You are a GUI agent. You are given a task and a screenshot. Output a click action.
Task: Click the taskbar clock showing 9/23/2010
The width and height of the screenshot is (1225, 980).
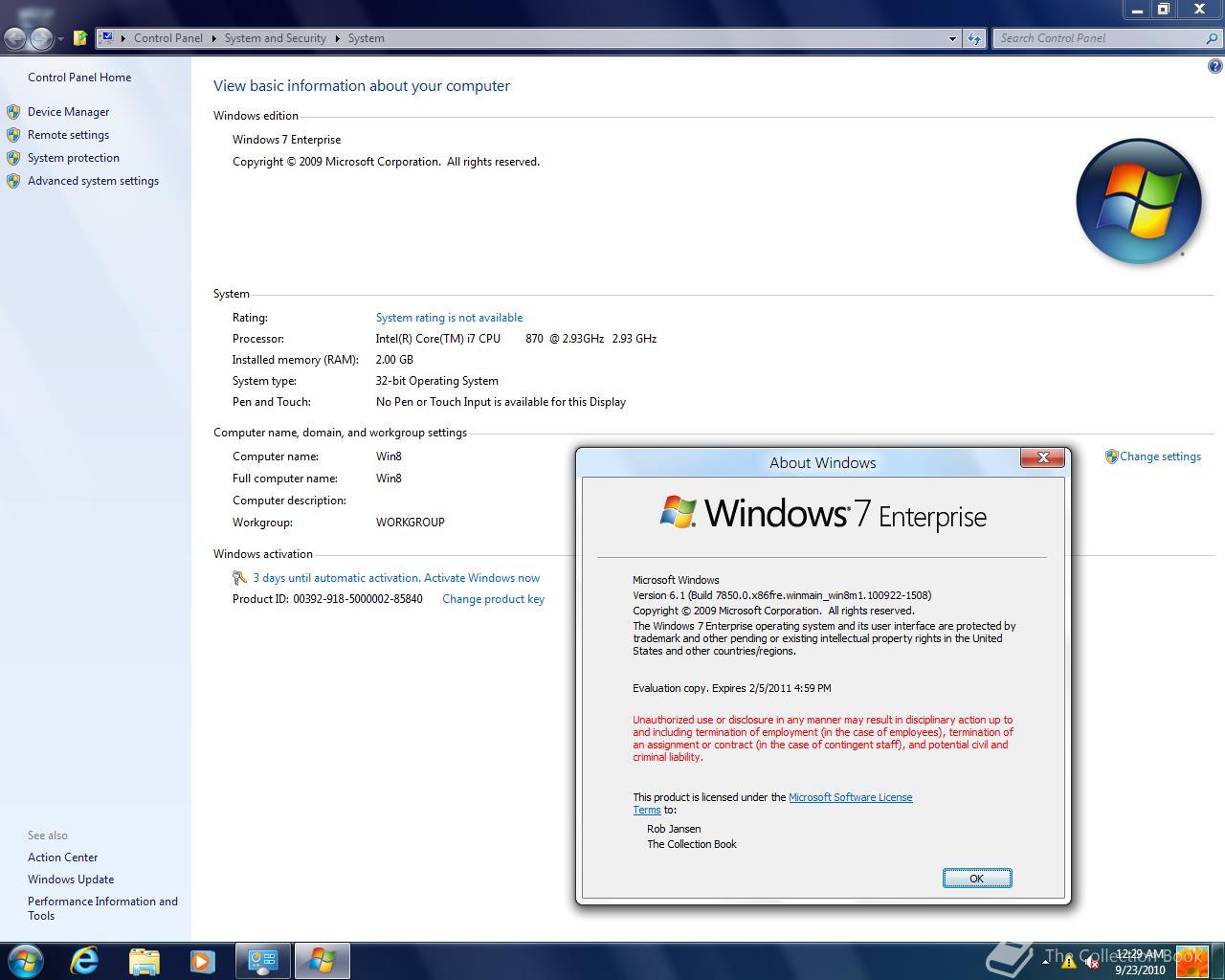1139,962
